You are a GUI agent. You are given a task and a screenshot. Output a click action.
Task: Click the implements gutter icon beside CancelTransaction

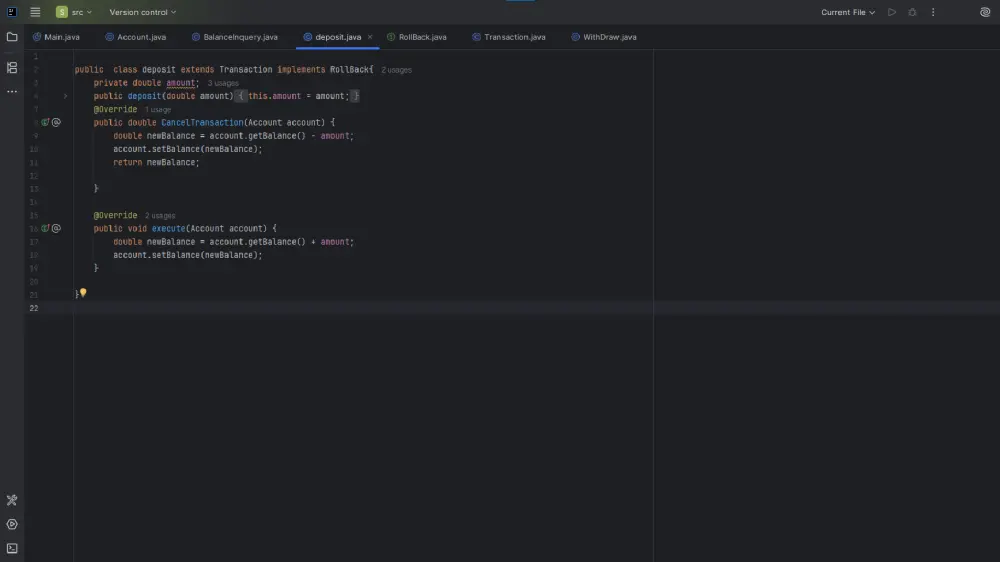coord(45,122)
